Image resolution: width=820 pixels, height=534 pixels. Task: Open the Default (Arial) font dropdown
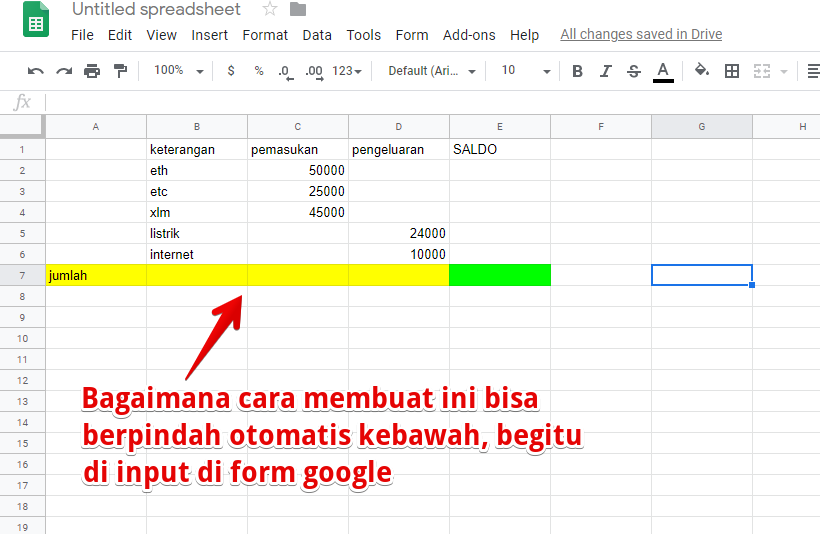[x=432, y=71]
